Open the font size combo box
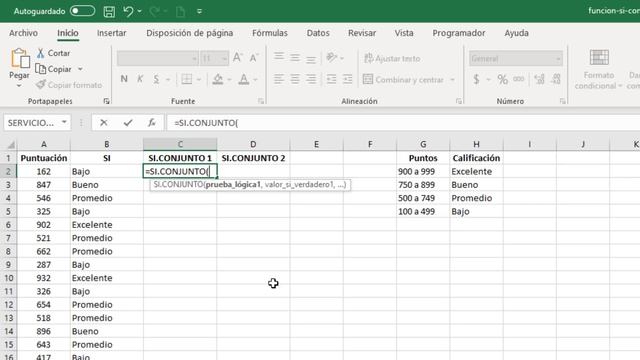640x360 pixels. pyautogui.click(x=214, y=59)
